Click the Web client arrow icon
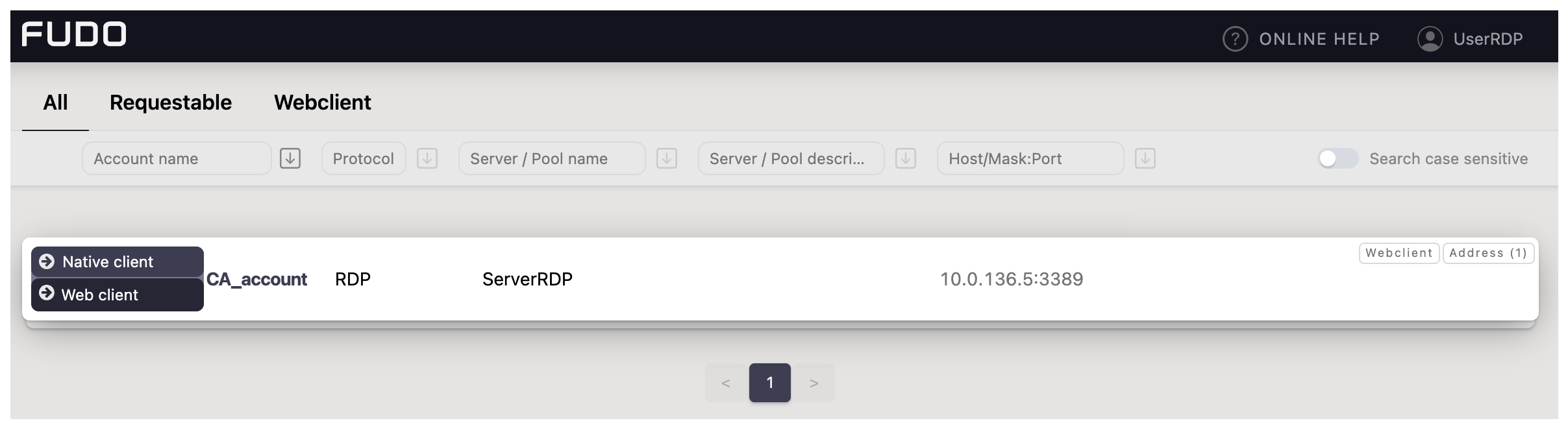Viewport: 1568px width, 434px height. [47, 293]
